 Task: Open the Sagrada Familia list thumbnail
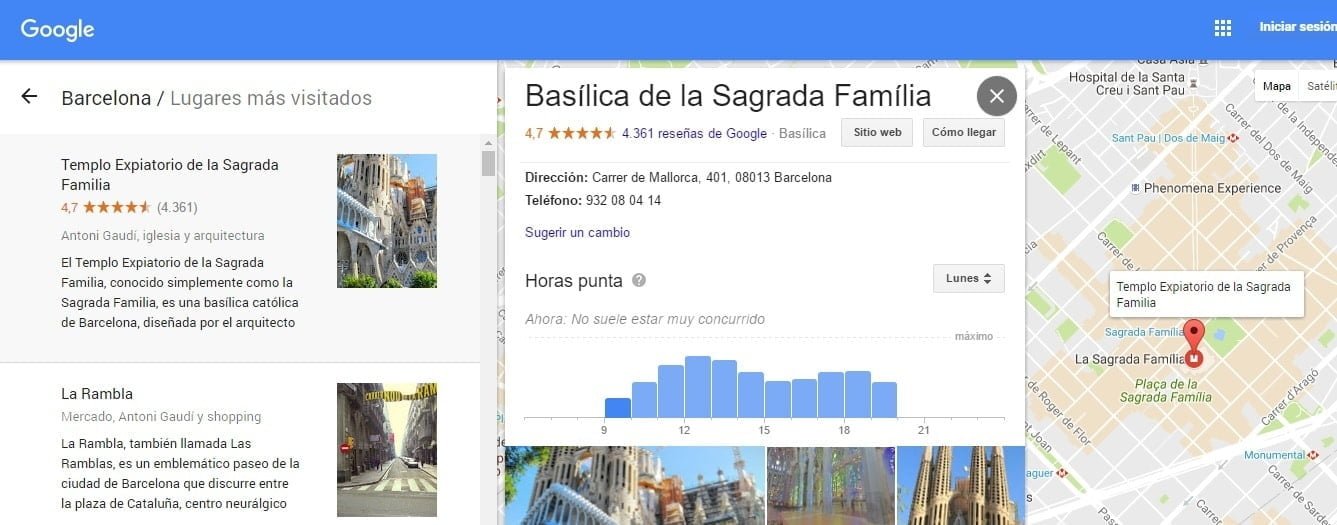[386, 221]
